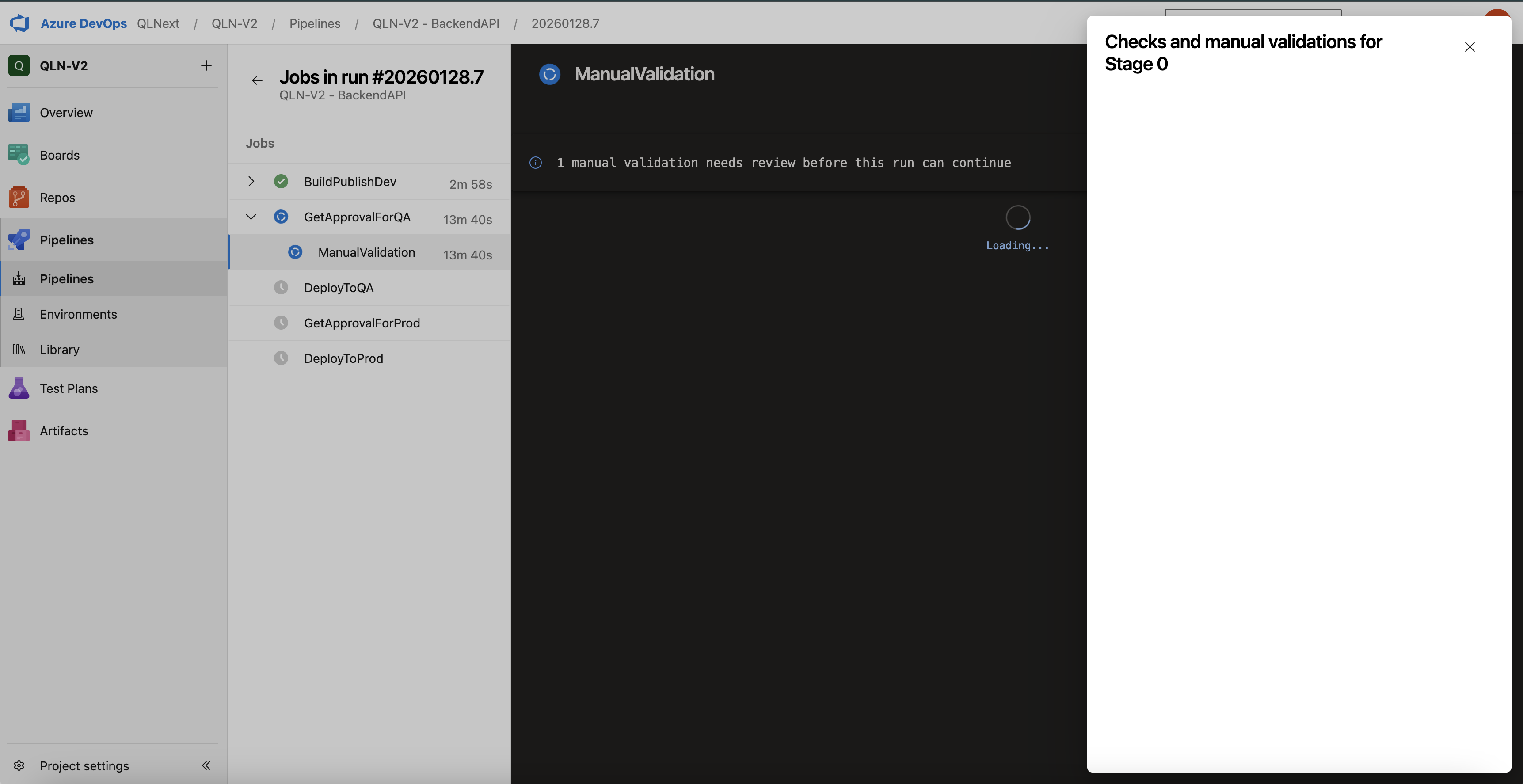Click DeployToProd pending clock icon

pos(282,358)
